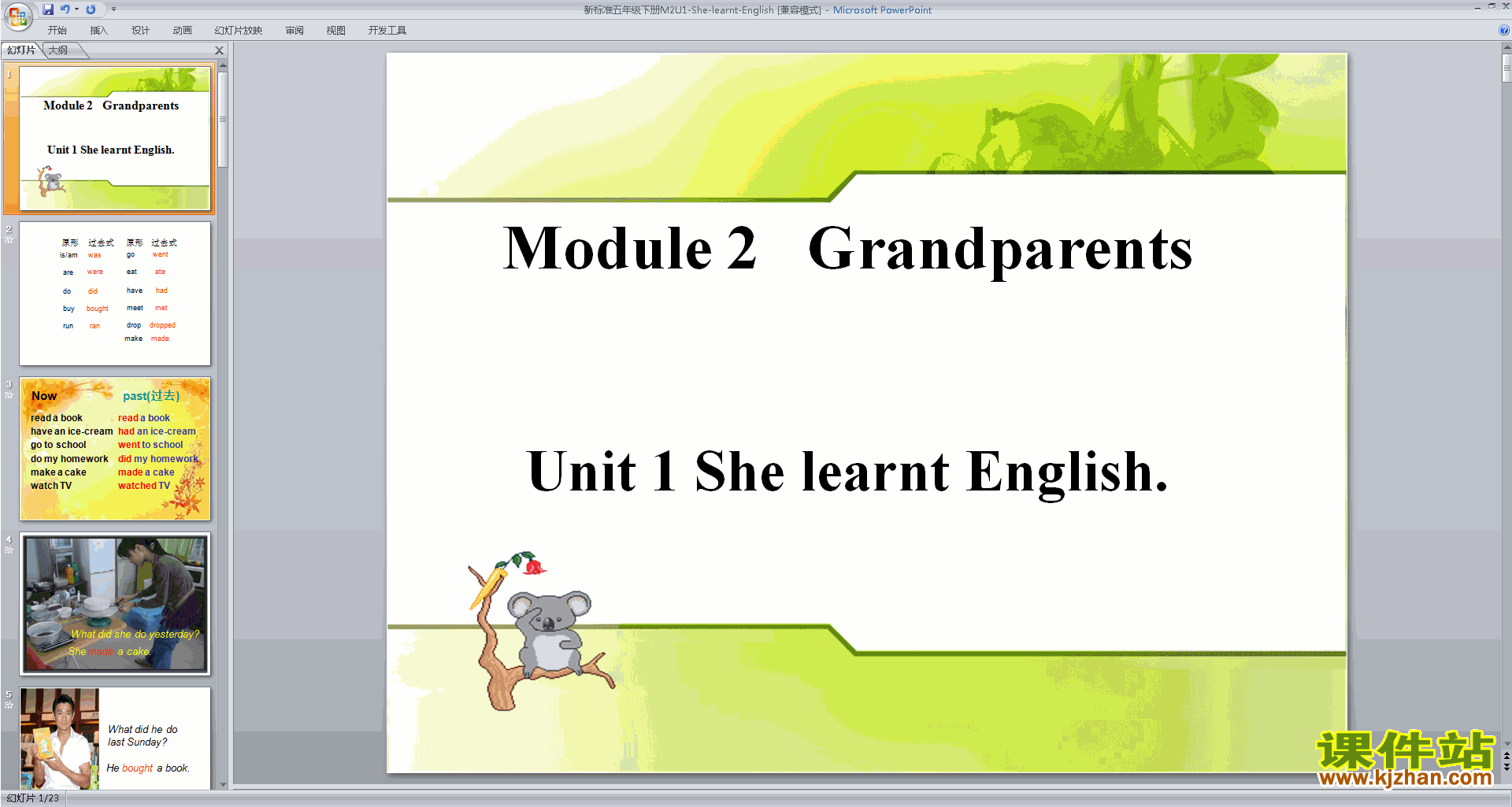Click the Undo icon
Screen dimensions: 1512x807
coord(65,9)
